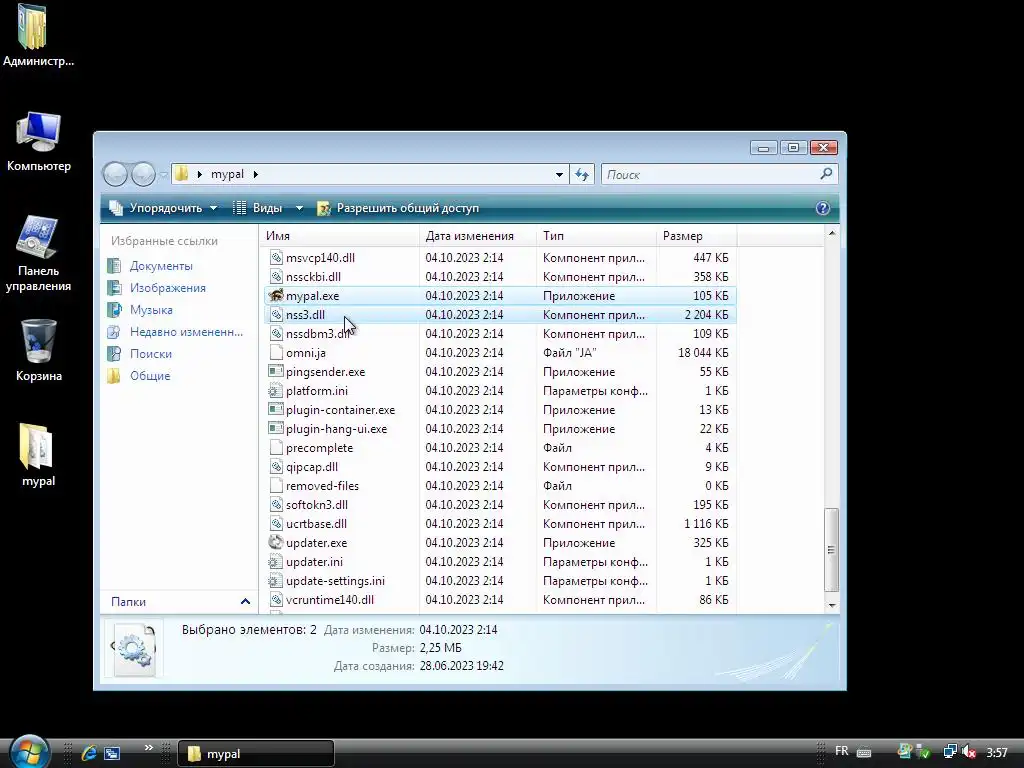1024x768 pixels.
Task: Click the volume muted tray icon
Action: click(x=969, y=752)
